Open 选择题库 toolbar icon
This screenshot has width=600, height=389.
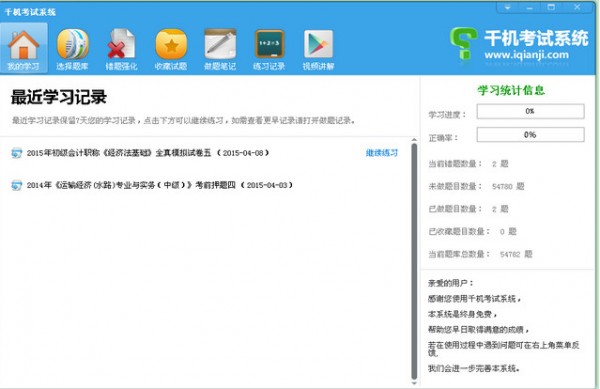[72, 48]
